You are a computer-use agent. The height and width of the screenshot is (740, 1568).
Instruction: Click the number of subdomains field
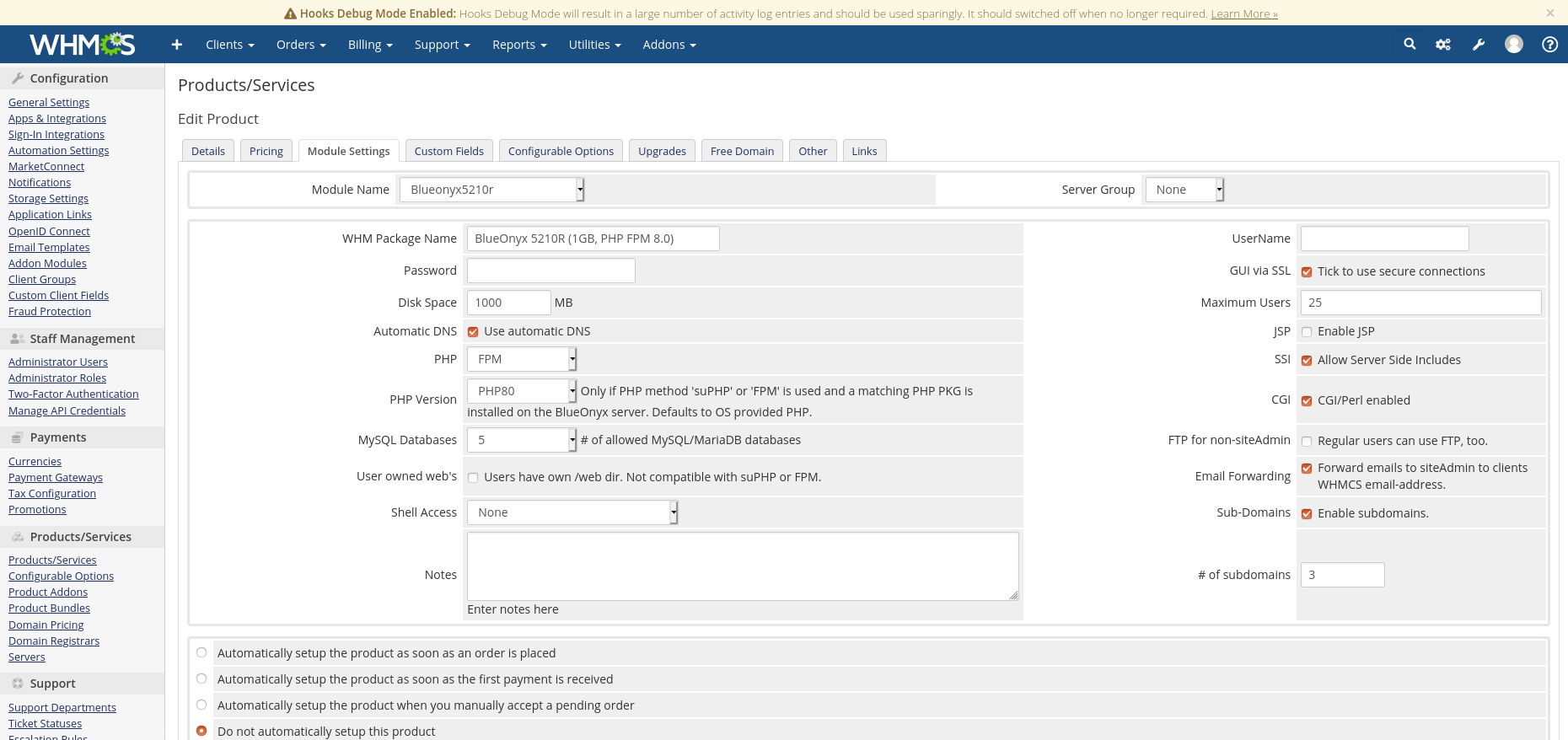[x=1343, y=575]
